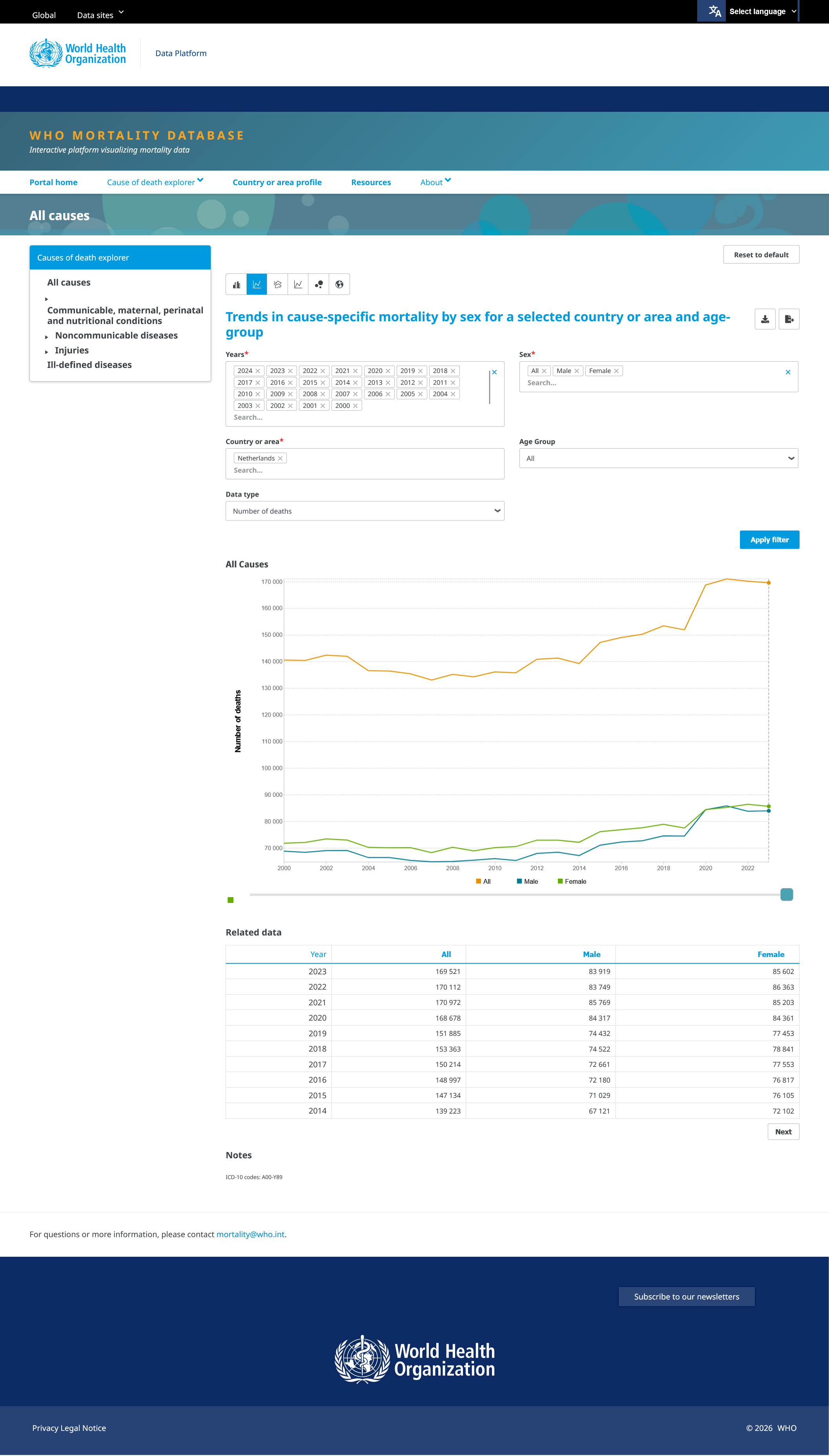Viewport: 829px width, 1456px height.
Task: Open the globe map view
Action: pos(339,285)
